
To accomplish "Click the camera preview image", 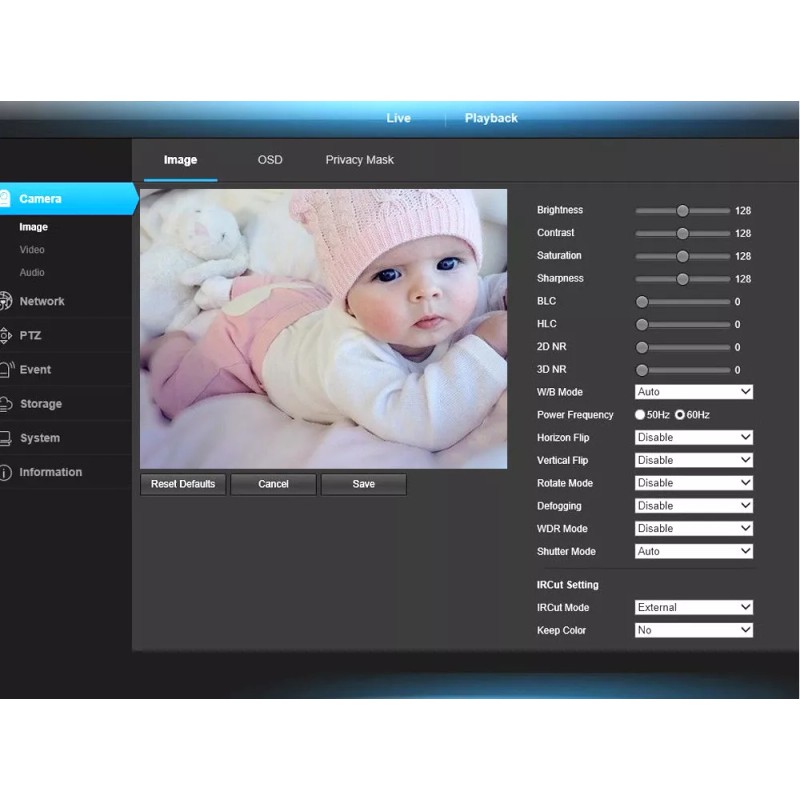I will coord(323,328).
